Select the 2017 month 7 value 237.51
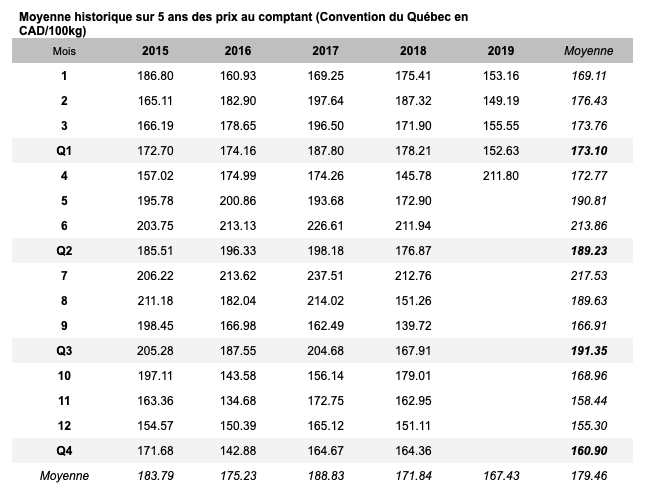The image size is (658, 503). pyautogui.click(x=325, y=275)
